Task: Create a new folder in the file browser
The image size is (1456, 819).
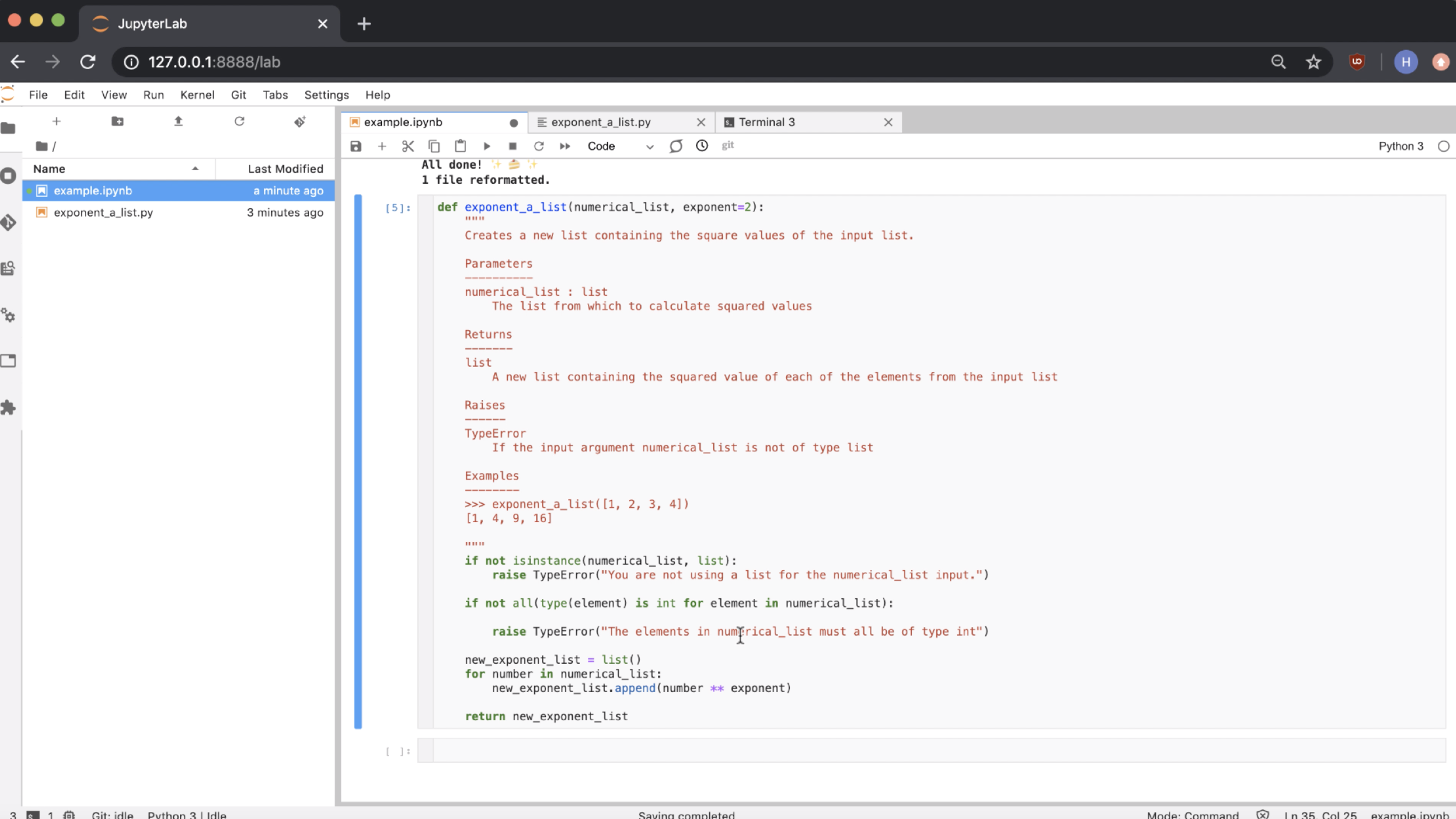Action: click(117, 121)
